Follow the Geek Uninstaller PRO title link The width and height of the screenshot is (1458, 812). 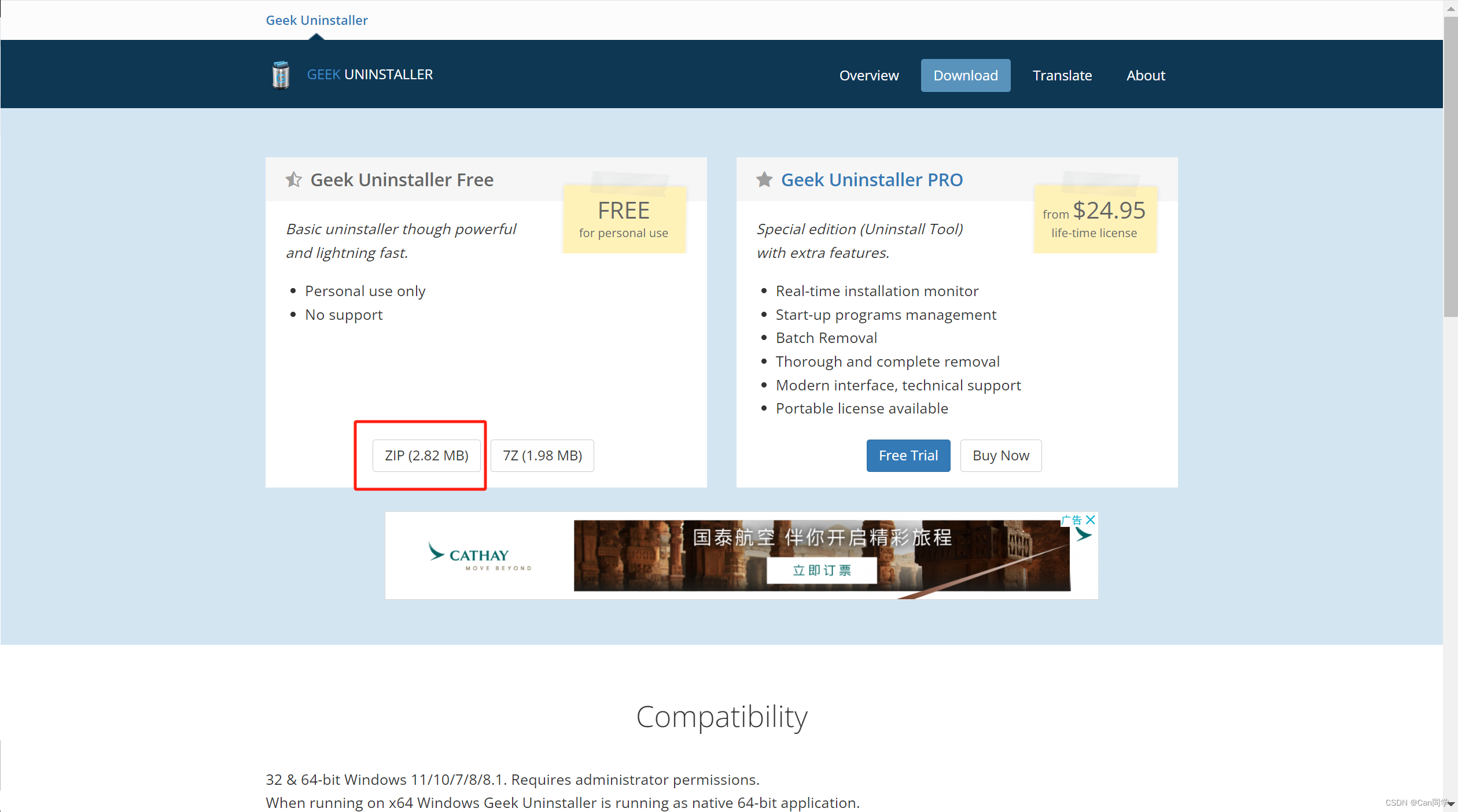click(x=871, y=180)
